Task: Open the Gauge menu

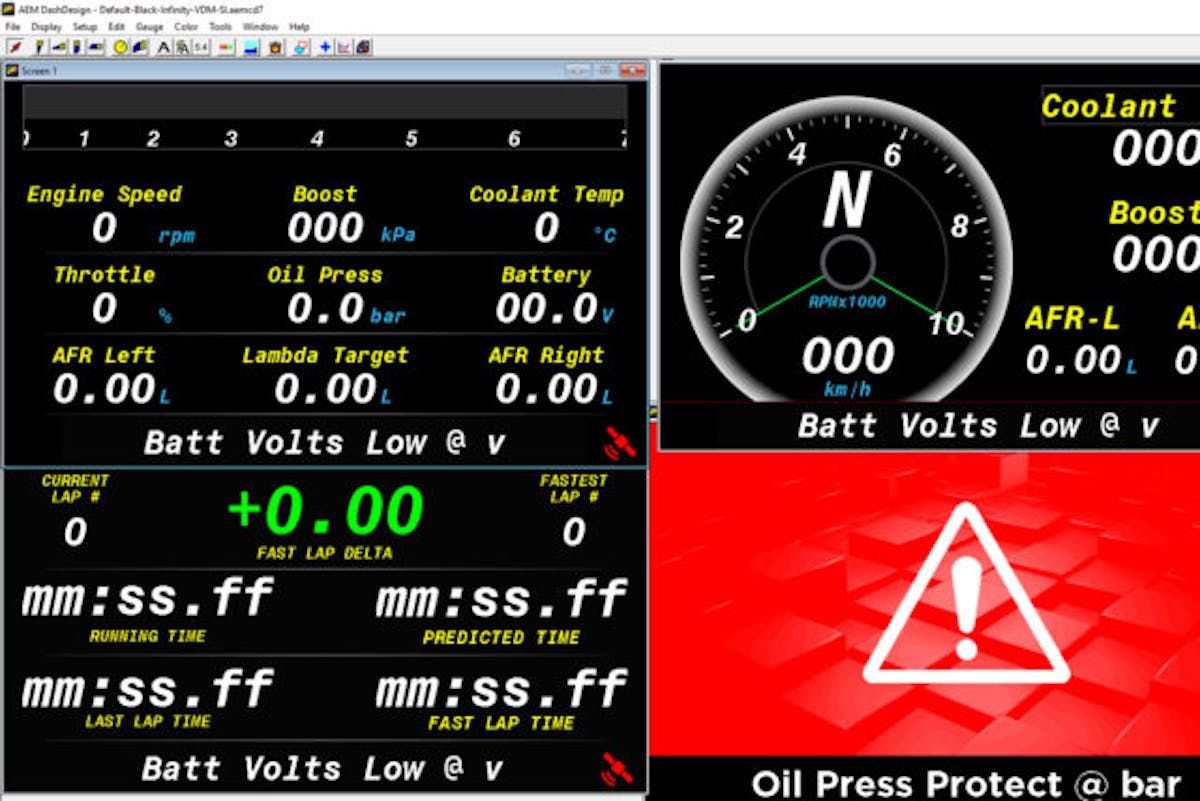Action: (149, 27)
